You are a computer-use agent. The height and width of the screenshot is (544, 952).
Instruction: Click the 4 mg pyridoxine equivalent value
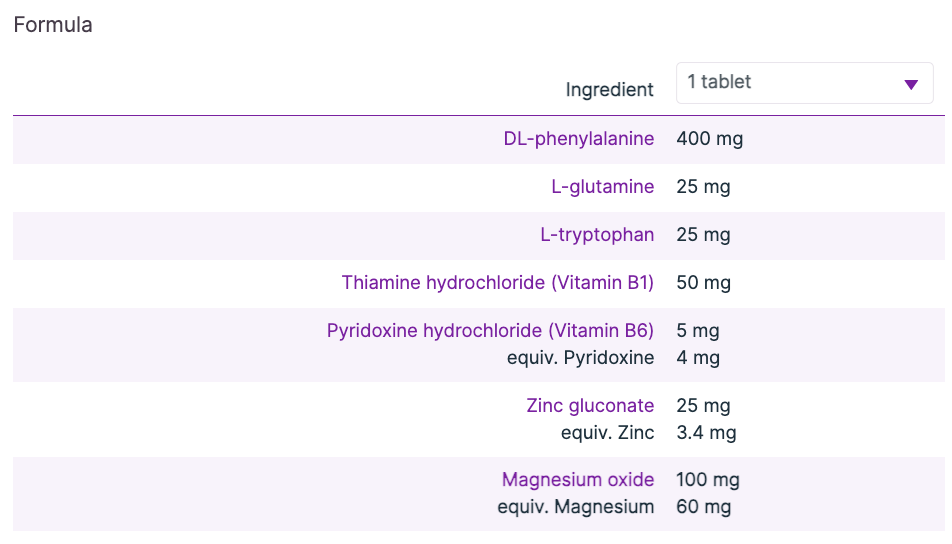pos(698,358)
